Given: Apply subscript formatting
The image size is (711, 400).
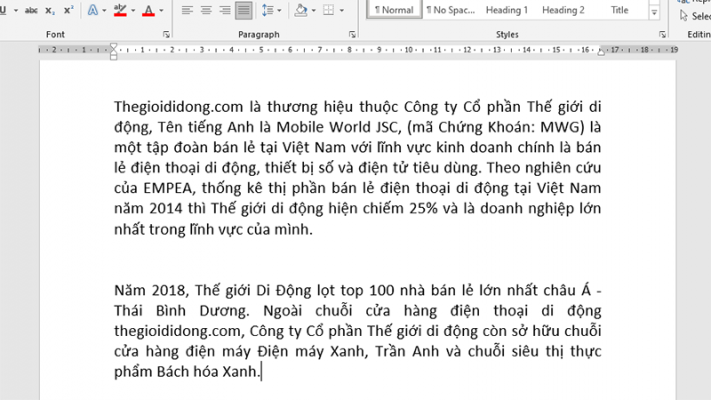Looking at the screenshot, I should click(x=50, y=10).
